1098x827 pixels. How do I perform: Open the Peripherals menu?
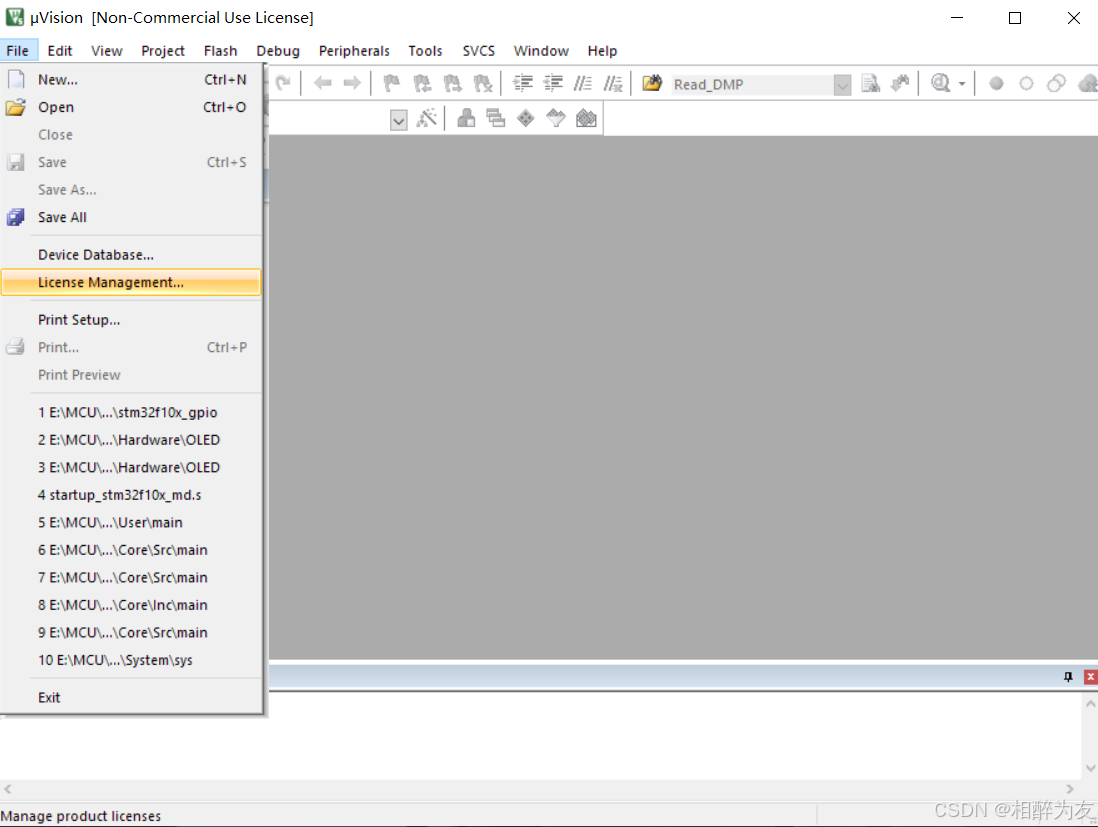(354, 51)
